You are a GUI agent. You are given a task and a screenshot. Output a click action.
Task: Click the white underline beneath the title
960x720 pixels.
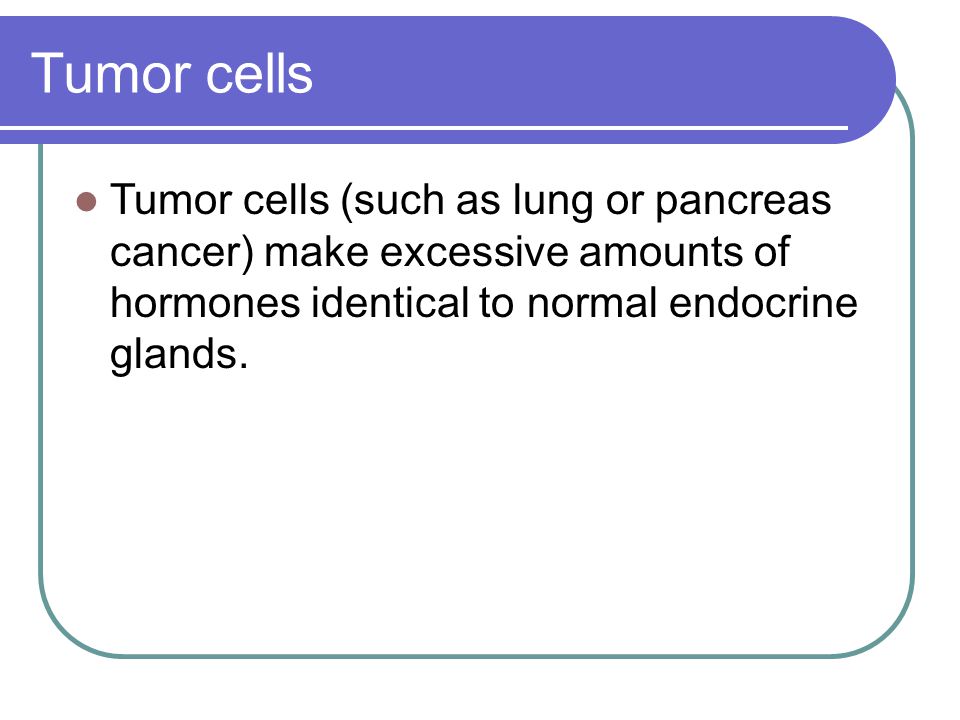click(424, 128)
